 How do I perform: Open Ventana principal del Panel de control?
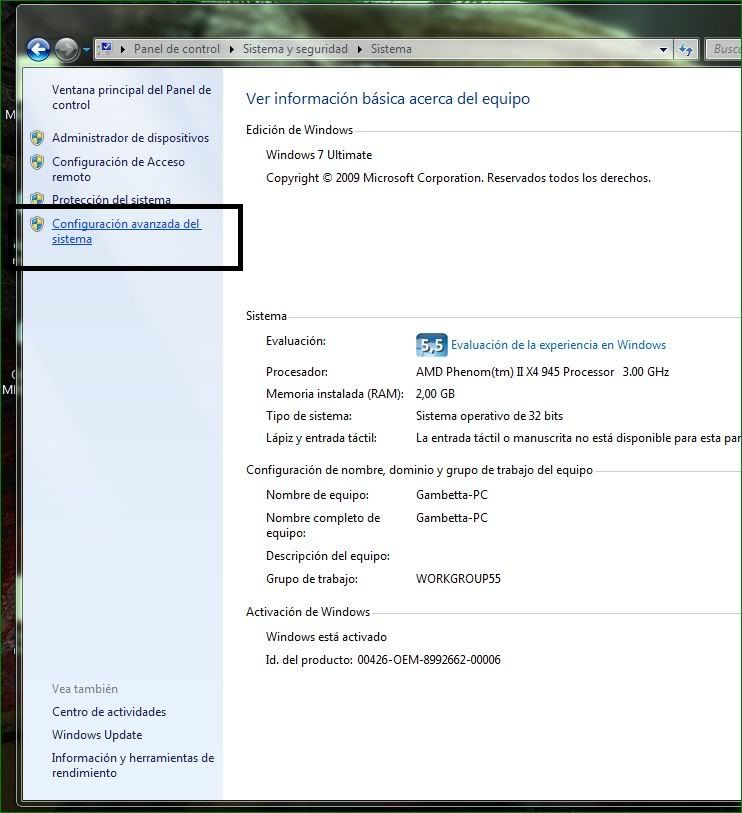tap(132, 97)
